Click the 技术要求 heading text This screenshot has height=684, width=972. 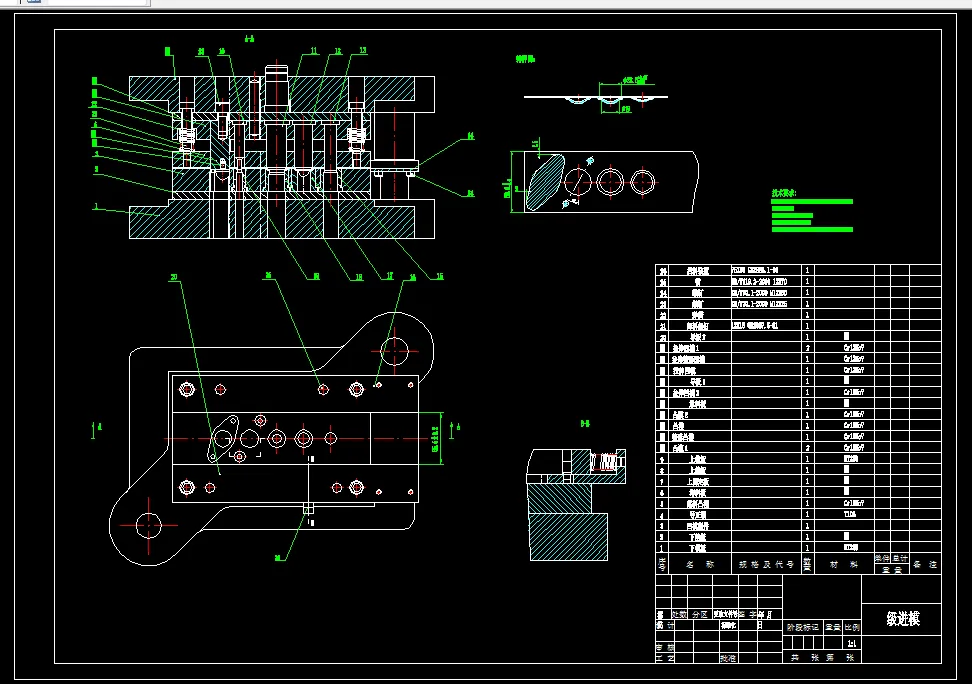[784, 193]
